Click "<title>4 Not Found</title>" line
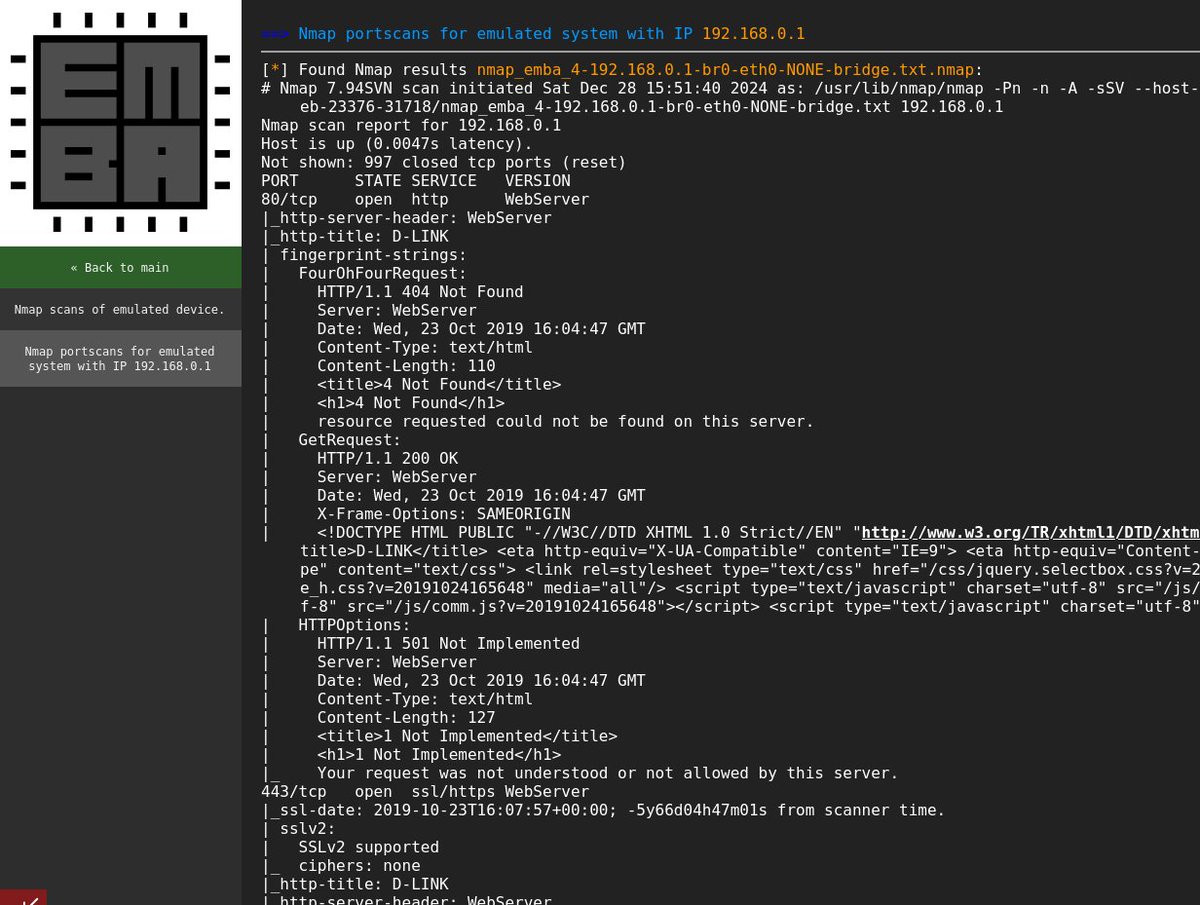Screen dimensions: 1200x905 439,384
